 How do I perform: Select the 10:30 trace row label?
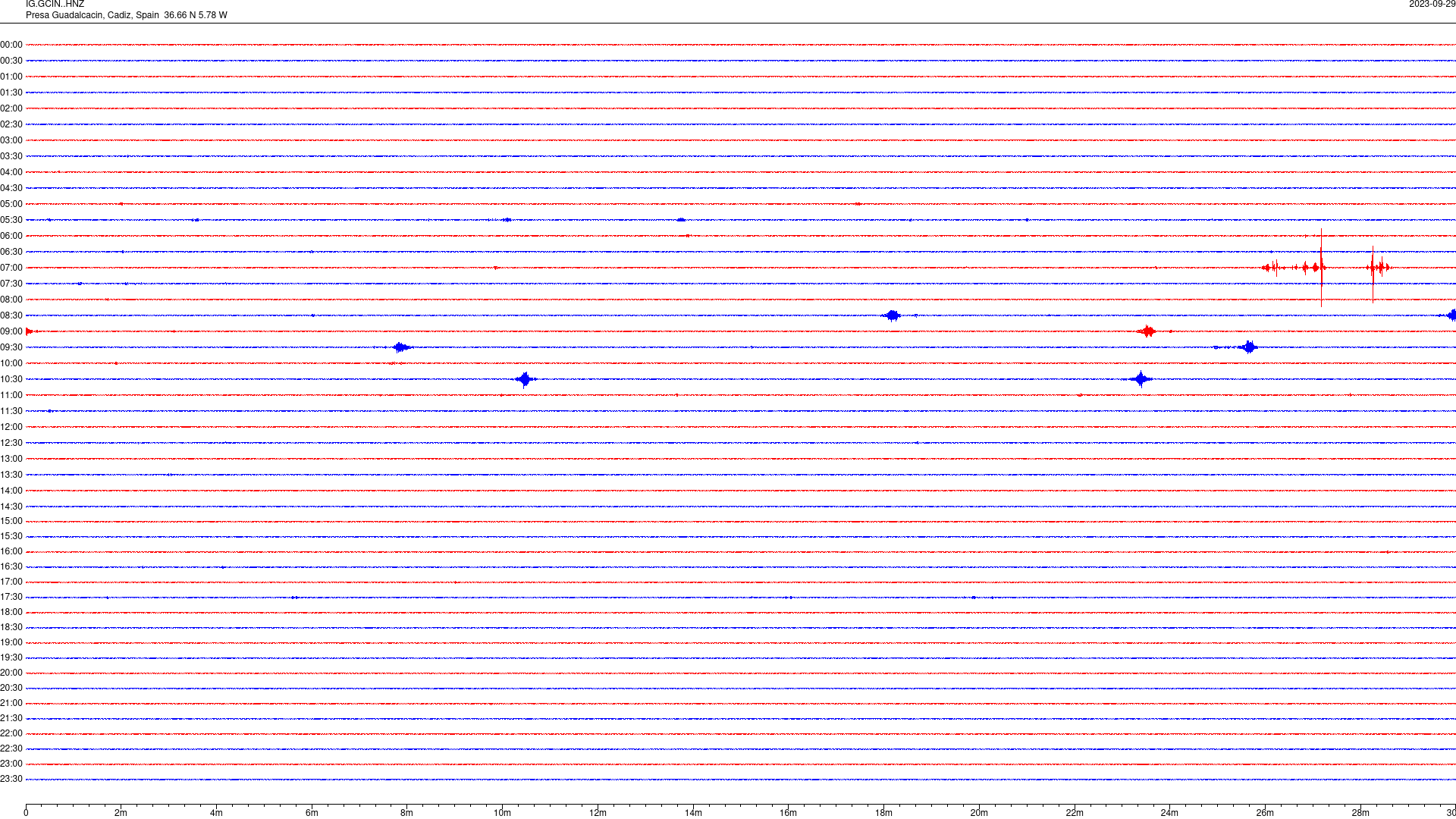tap(11, 379)
